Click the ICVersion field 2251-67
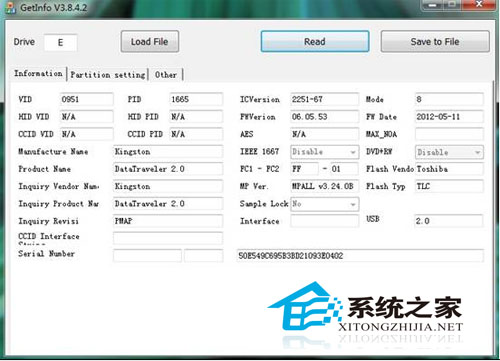 pyautogui.click(x=324, y=99)
